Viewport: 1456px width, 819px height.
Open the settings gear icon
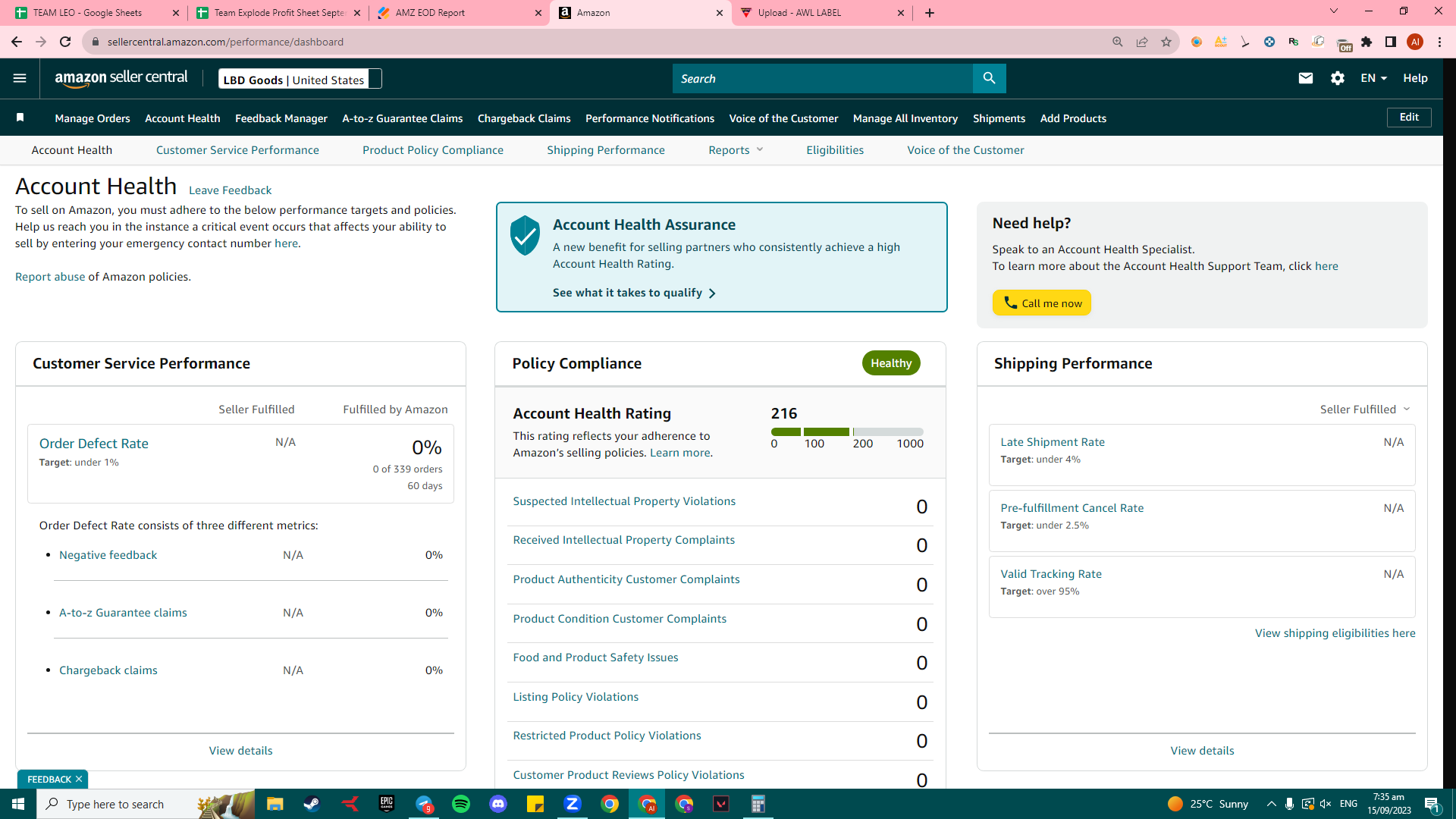pyautogui.click(x=1338, y=78)
